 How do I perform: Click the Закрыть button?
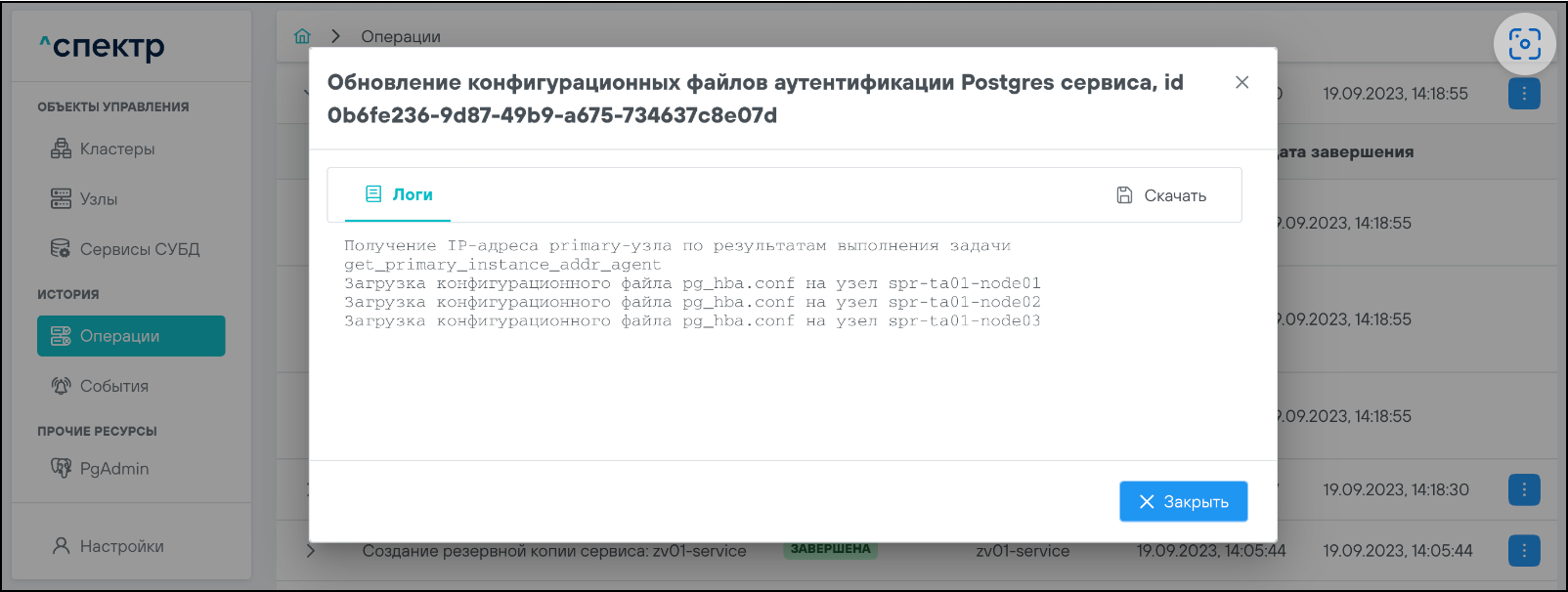click(x=1183, y=501)
